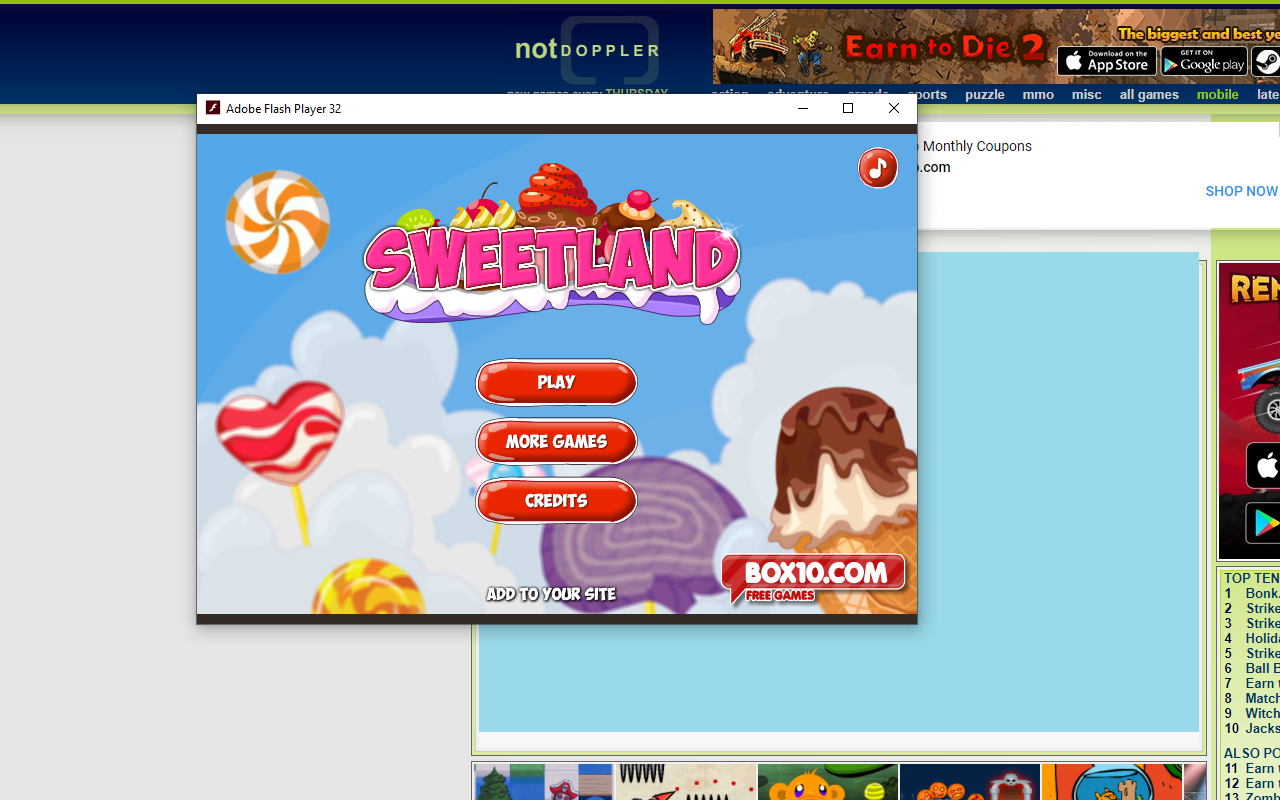Open top ten game number 4 Holiday
The image size is (1280, 800).
point(1262,638)
